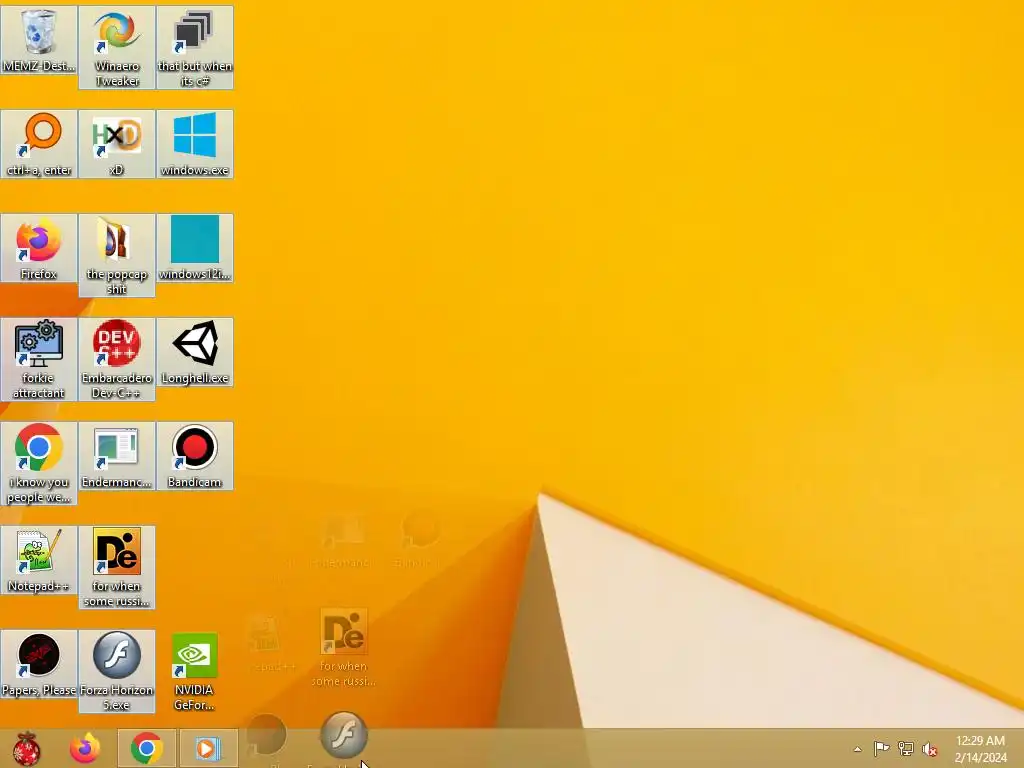This screenshot has height=768, width=1024.
Task: Select the MEMZ-Dest... recycle bin icon
Action: click(39, 40)
